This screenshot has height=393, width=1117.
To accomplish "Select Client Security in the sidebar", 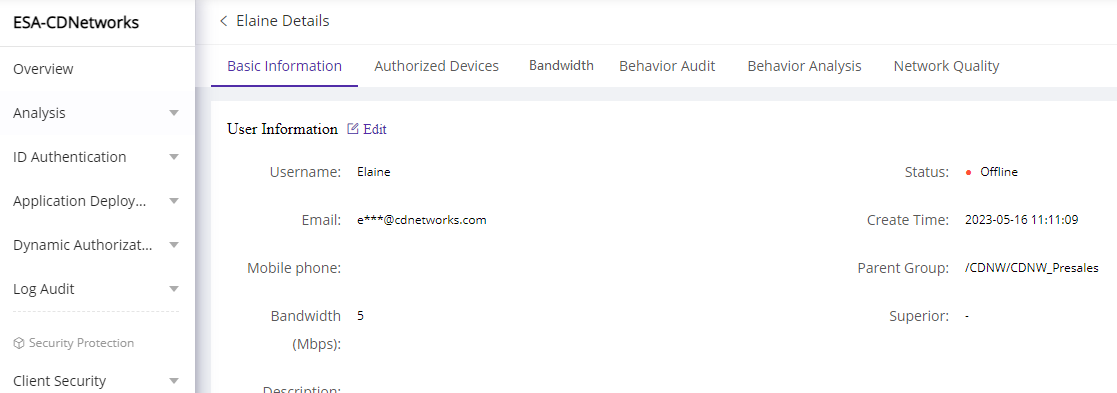I will (x=59, y=381).
